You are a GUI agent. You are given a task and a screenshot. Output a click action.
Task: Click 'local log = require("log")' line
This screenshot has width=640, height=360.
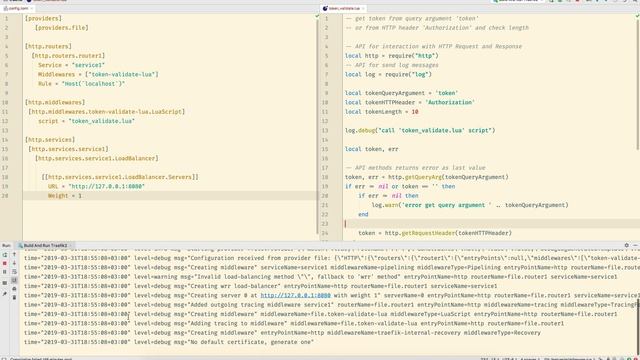coord(388,74)
